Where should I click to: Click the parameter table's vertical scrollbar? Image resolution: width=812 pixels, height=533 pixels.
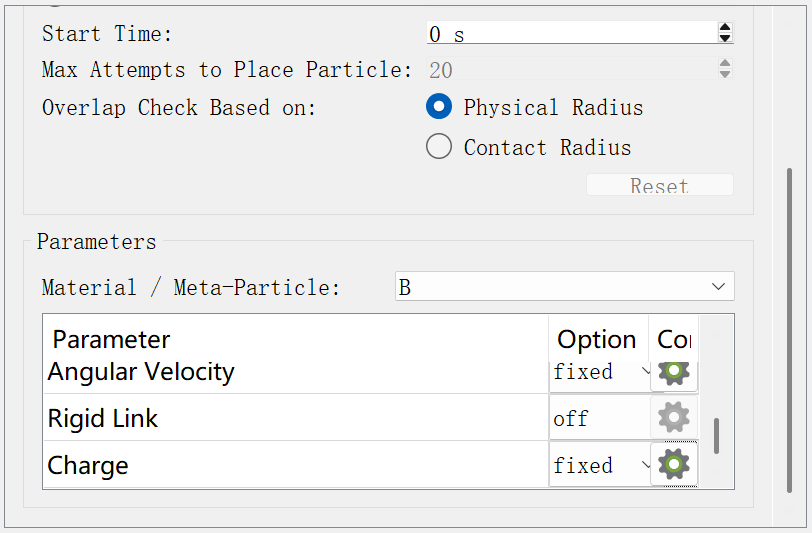[x=716, y=436]
